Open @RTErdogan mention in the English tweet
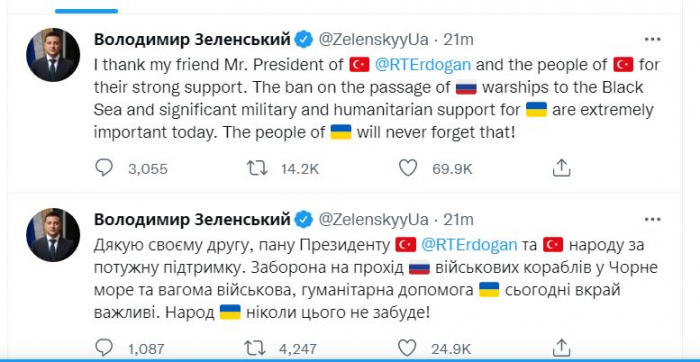This screenshot has height=362, width=700. click(423, 65)
